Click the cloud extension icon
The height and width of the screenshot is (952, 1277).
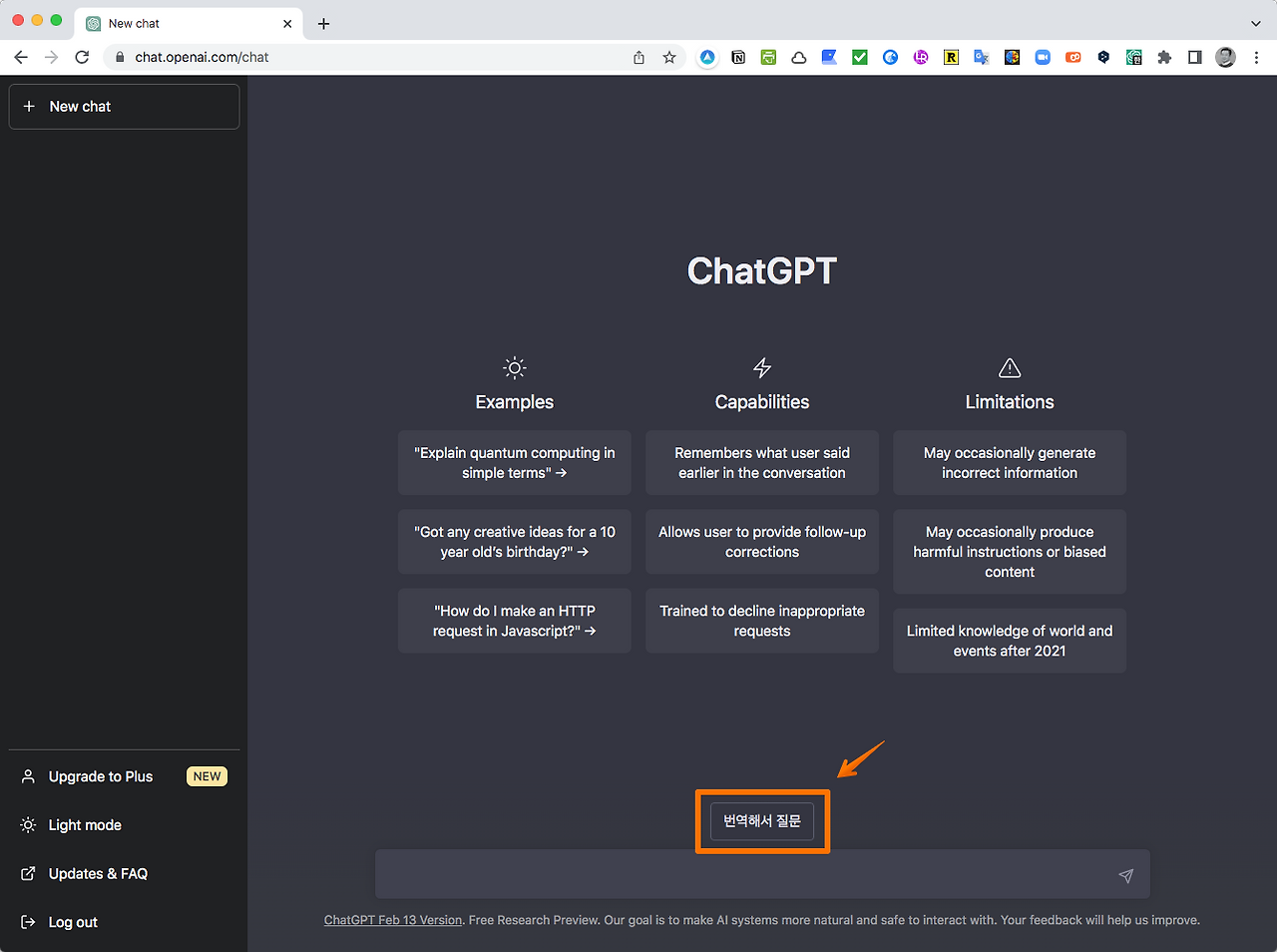point(799,57)
